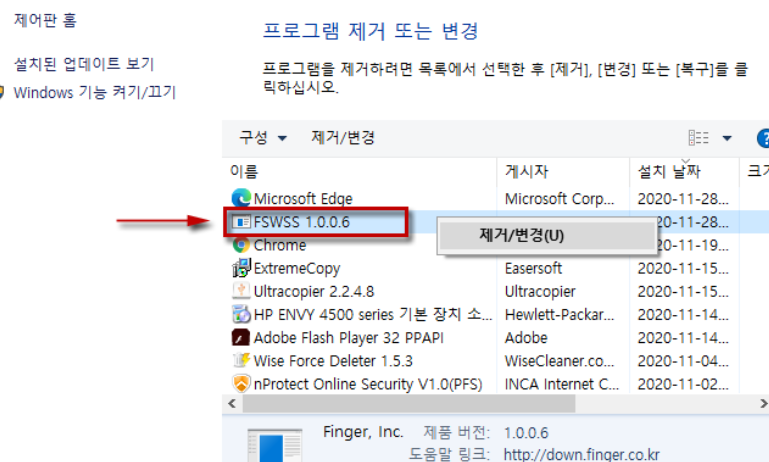Click the Microsoft Corp... publisher cell
Viewport: 769px width, 462px height.
[x=559, y=199]
